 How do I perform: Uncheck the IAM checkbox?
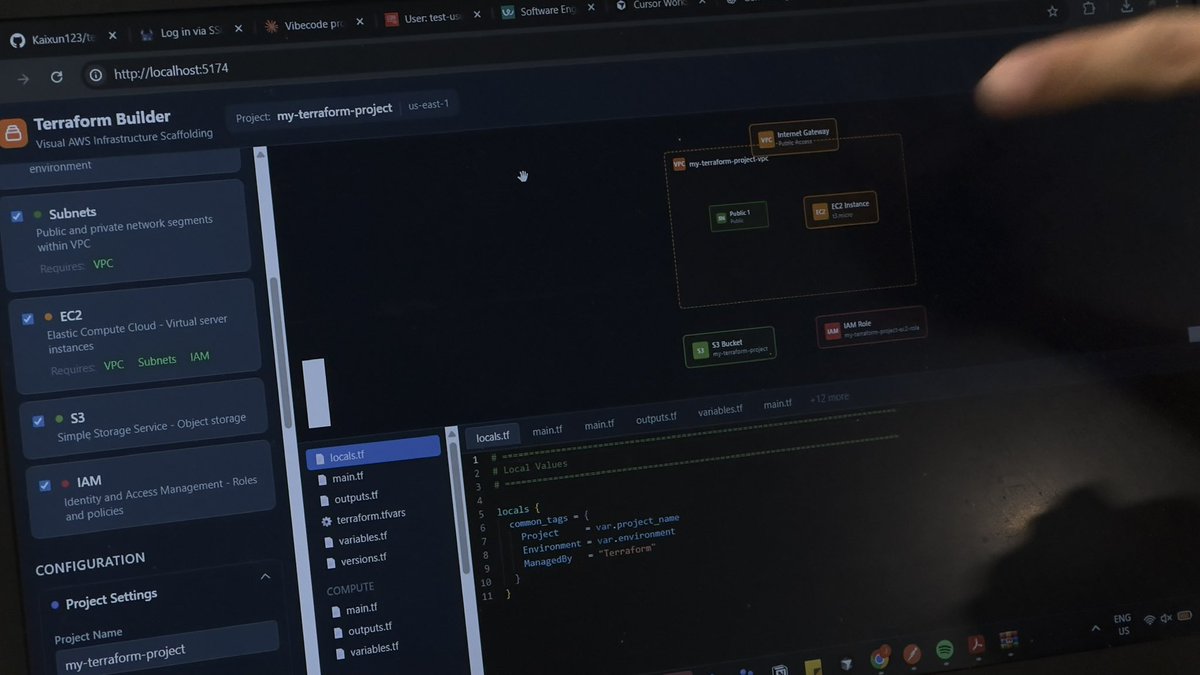point(45,486)
